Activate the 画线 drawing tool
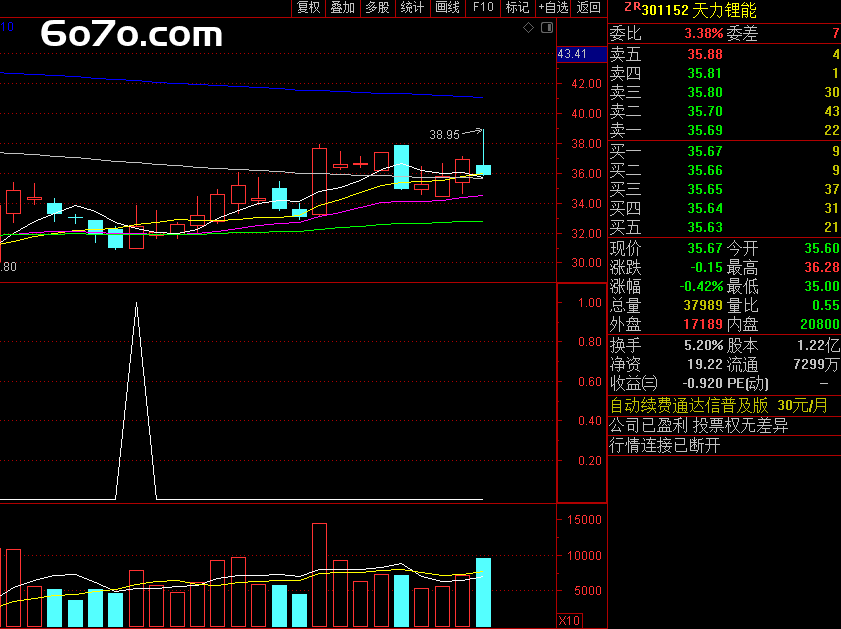 [x=447, y=8]
